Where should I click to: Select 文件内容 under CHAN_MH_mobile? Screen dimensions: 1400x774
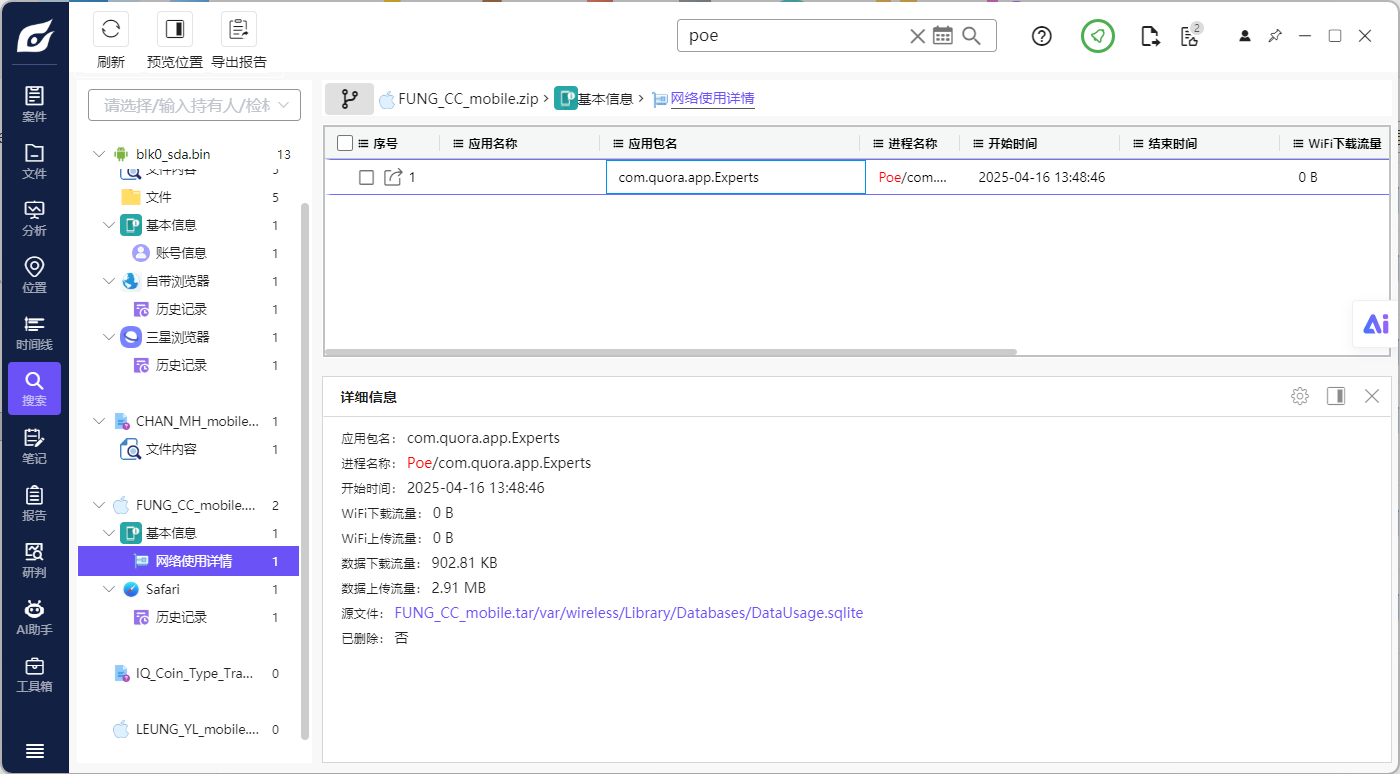coord(188,449)
